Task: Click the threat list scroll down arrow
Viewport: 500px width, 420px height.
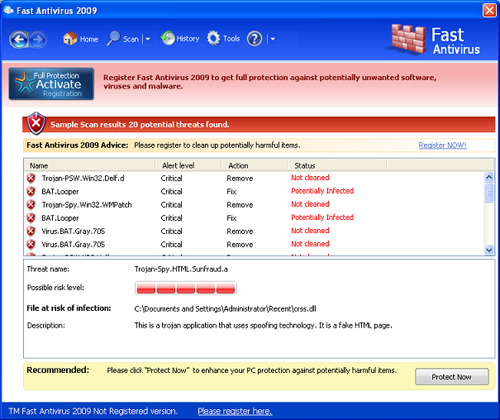Action: 489,250
